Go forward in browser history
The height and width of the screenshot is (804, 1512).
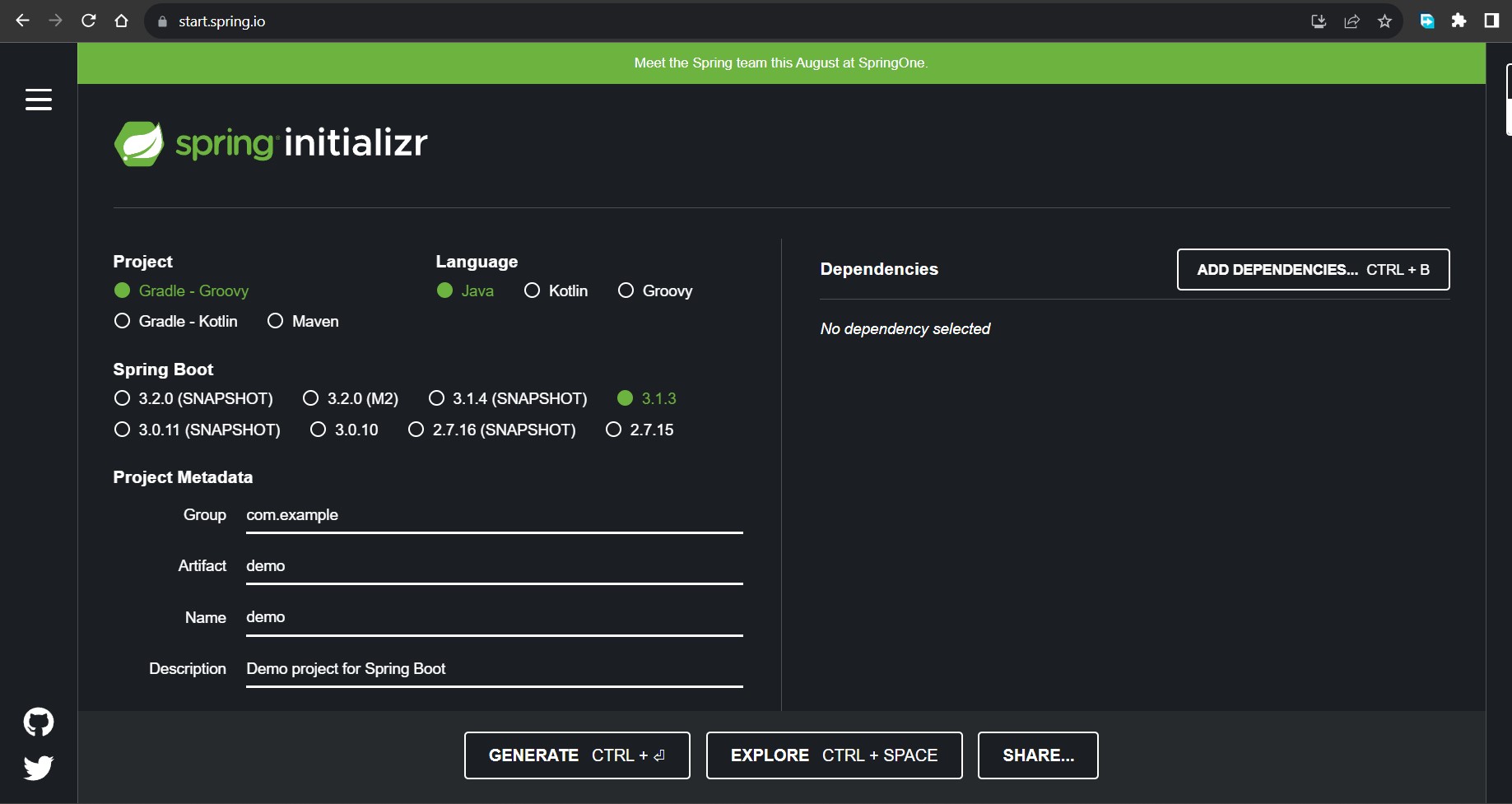click(x=55, y=21)
